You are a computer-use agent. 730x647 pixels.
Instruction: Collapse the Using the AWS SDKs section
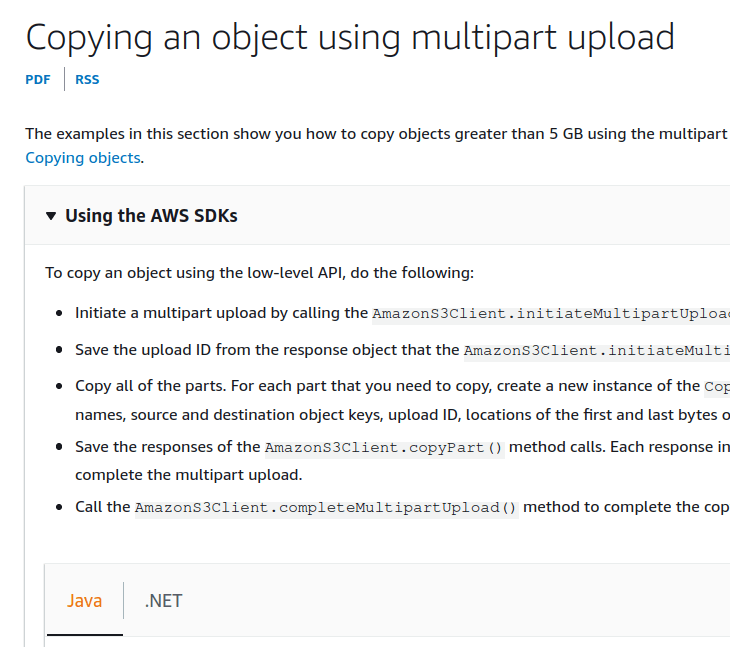(x=51, y=216)
